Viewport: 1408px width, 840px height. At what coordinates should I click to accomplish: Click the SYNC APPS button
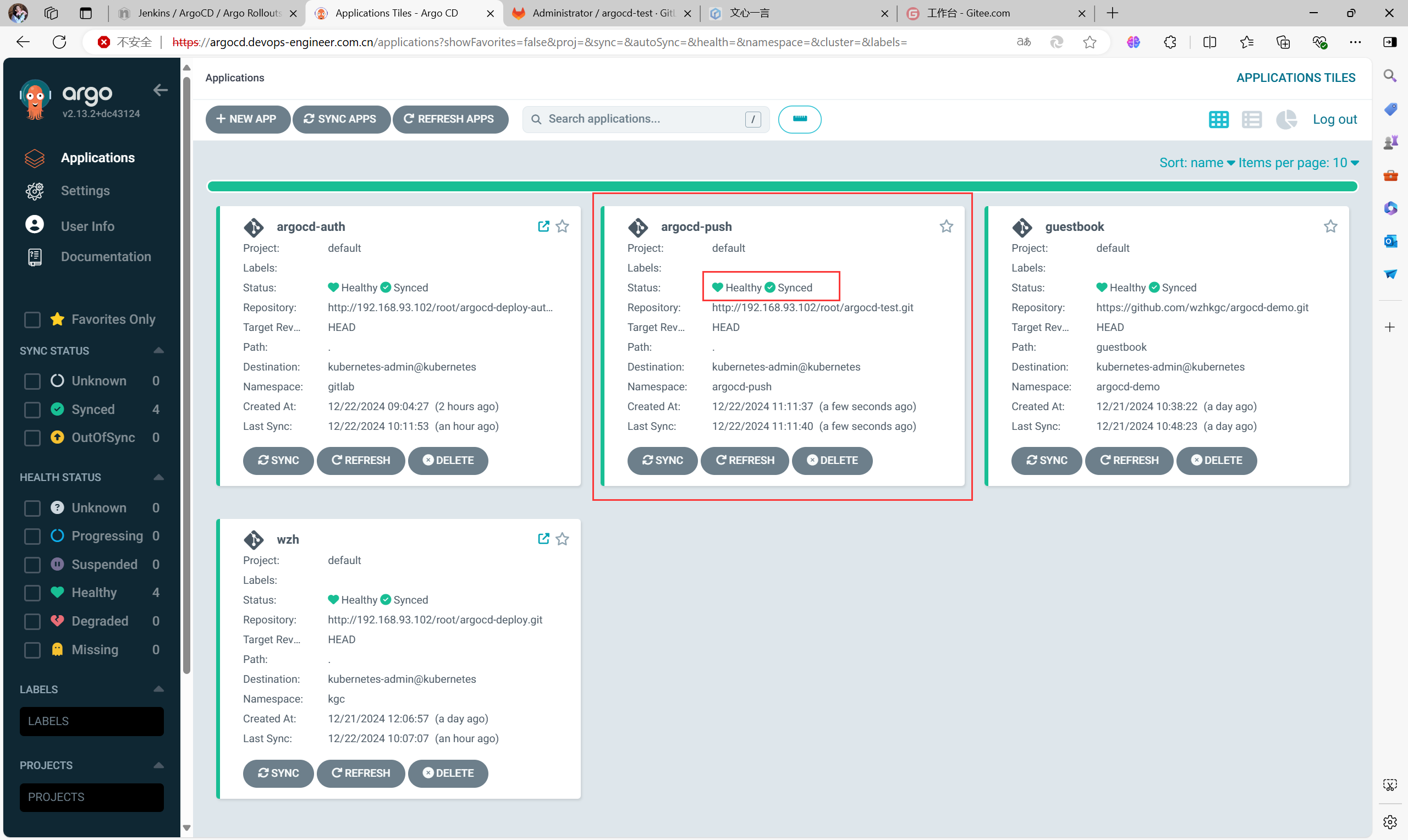point(341,119)
